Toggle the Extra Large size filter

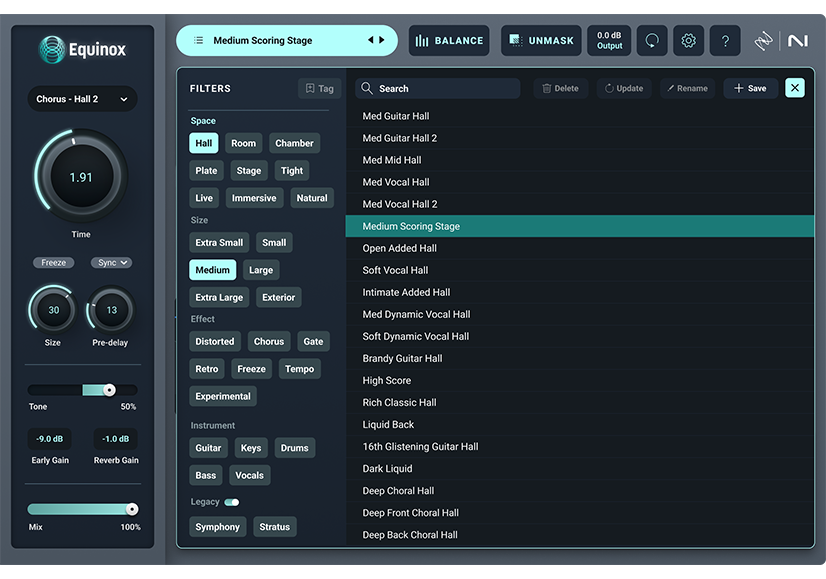(x=219, y=297)
